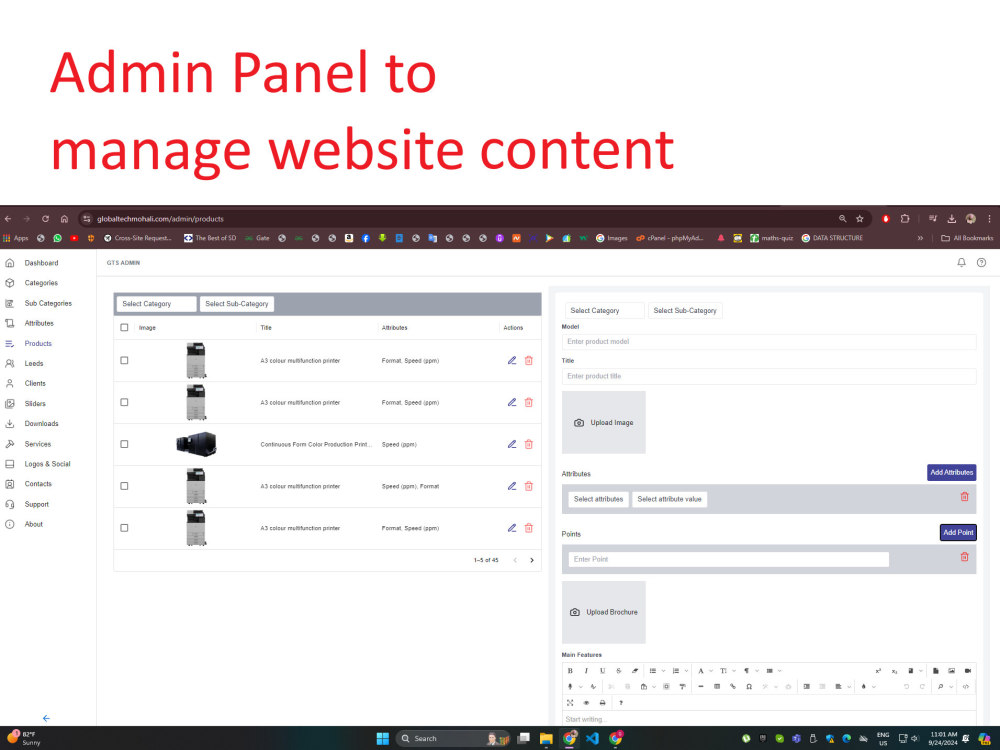
Task: Focus the Enter product title field
Action: [x=768, y=376]
